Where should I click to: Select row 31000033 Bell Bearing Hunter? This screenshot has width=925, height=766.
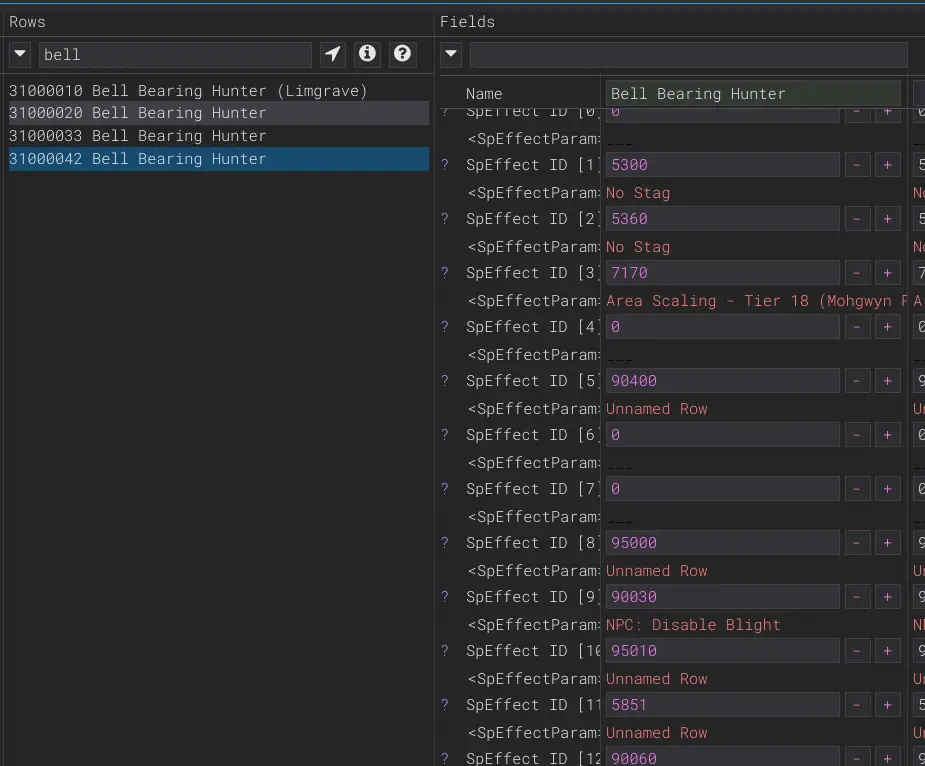219,136
